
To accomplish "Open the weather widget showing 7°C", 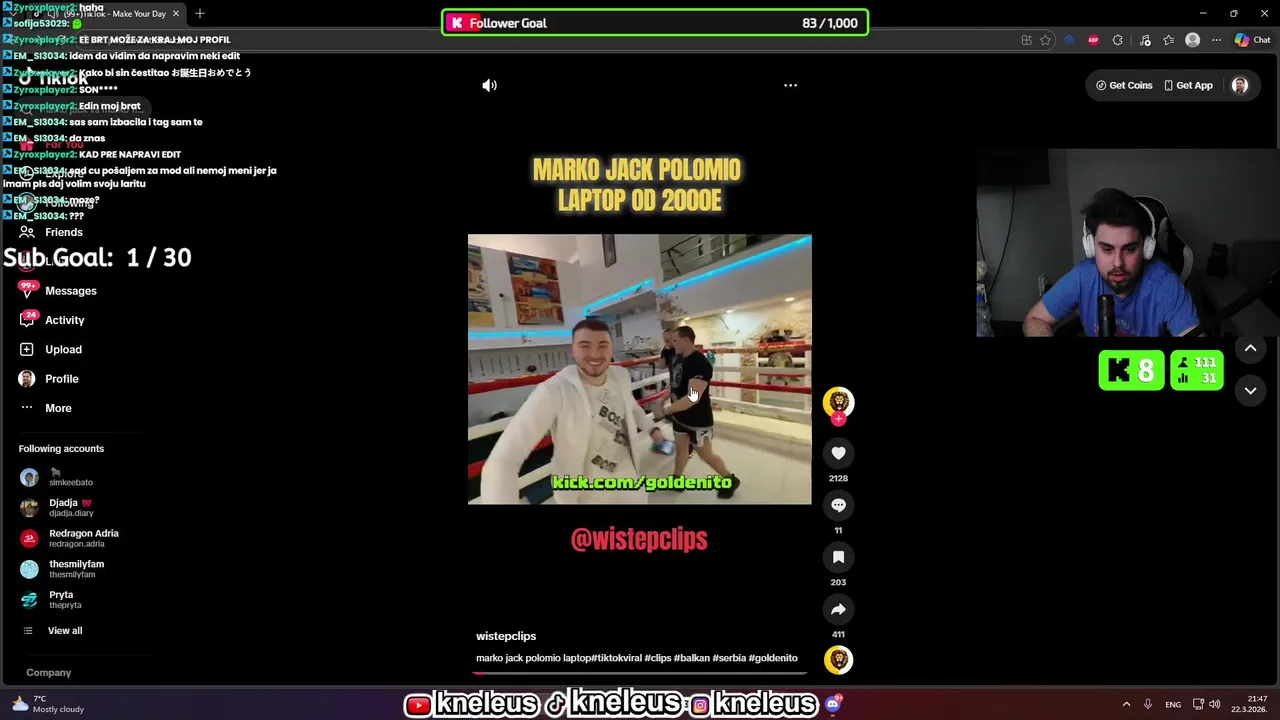I will coord(48,704).
